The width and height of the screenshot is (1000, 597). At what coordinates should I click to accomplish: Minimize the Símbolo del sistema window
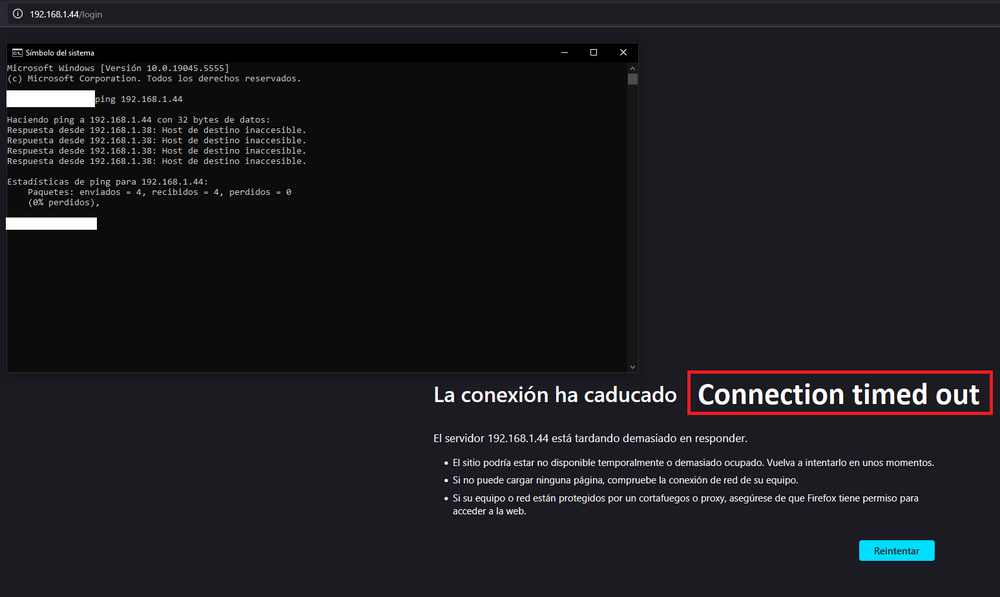[x=564, y=52]
